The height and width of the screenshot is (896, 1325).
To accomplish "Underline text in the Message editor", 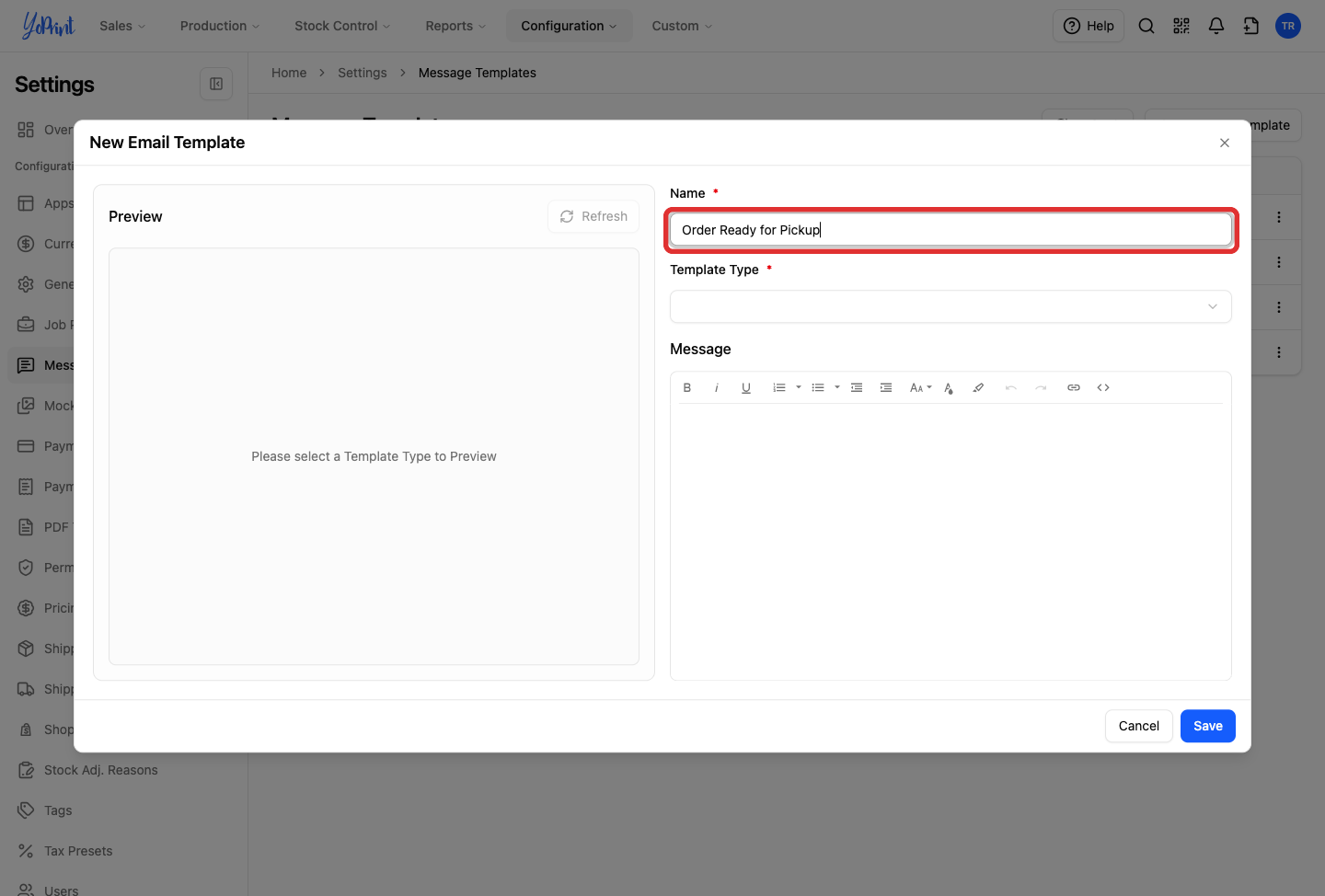I will [x=746, y=388].
